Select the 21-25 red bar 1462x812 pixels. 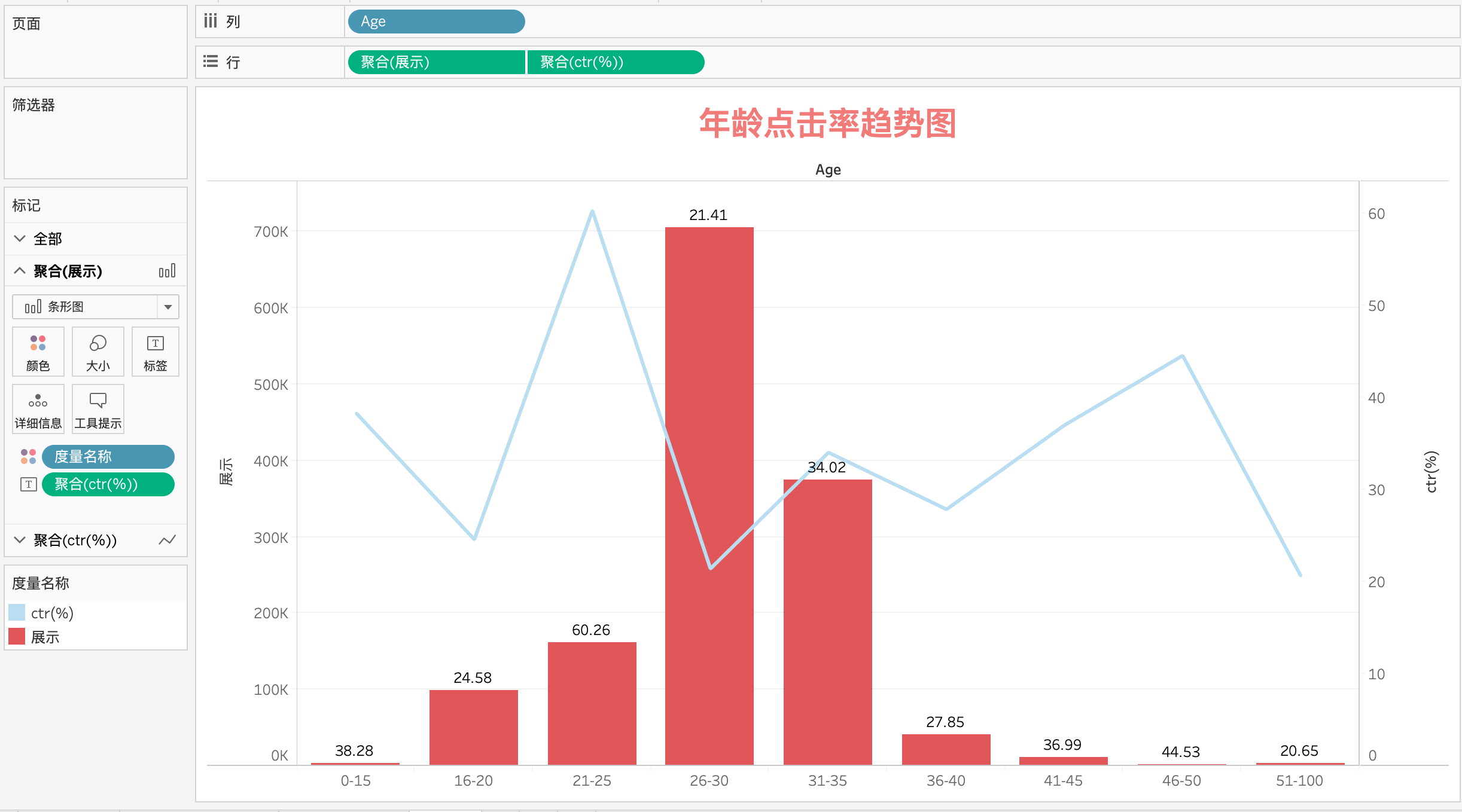pyautogui.click(x=592, y=703)
